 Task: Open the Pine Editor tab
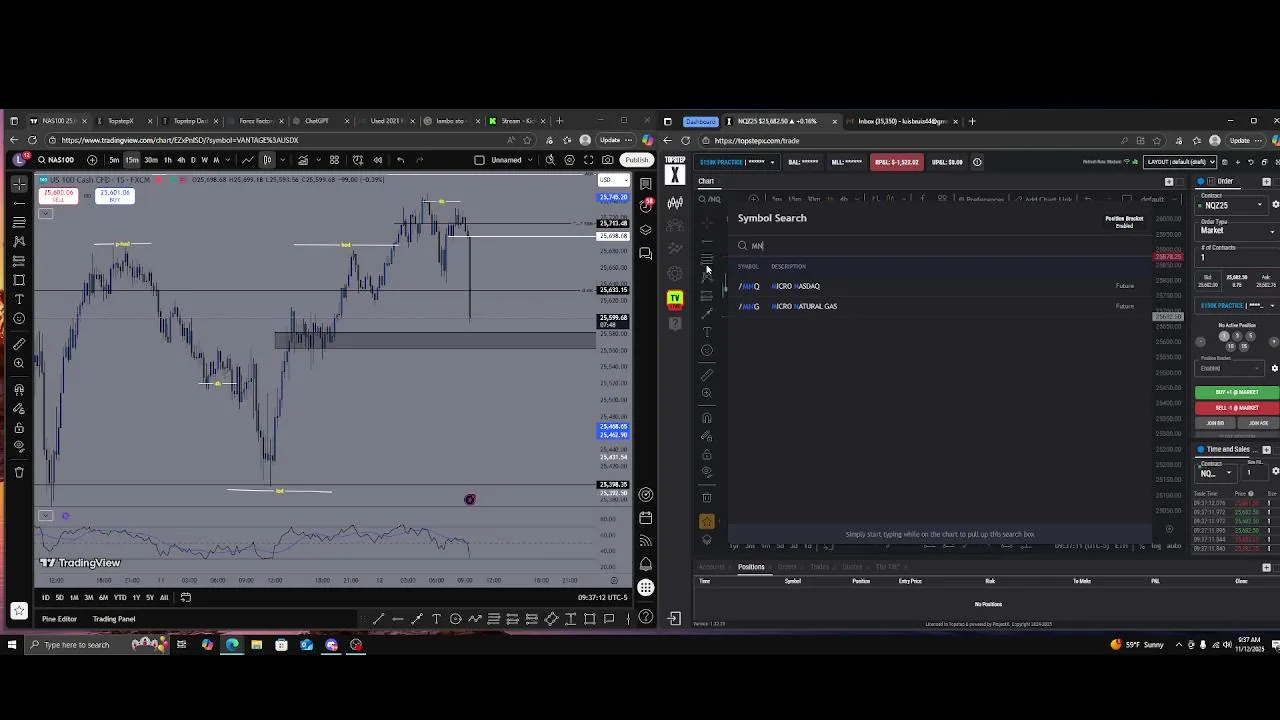(59, 619)
